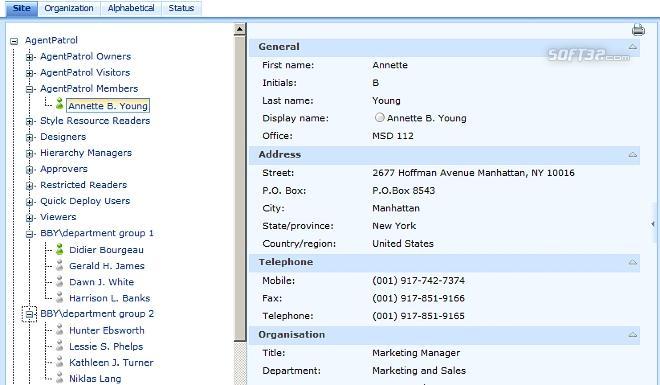Click the Department value Marketing and Sales
Viewport: 660px width, 385px height.
point(419,370)
